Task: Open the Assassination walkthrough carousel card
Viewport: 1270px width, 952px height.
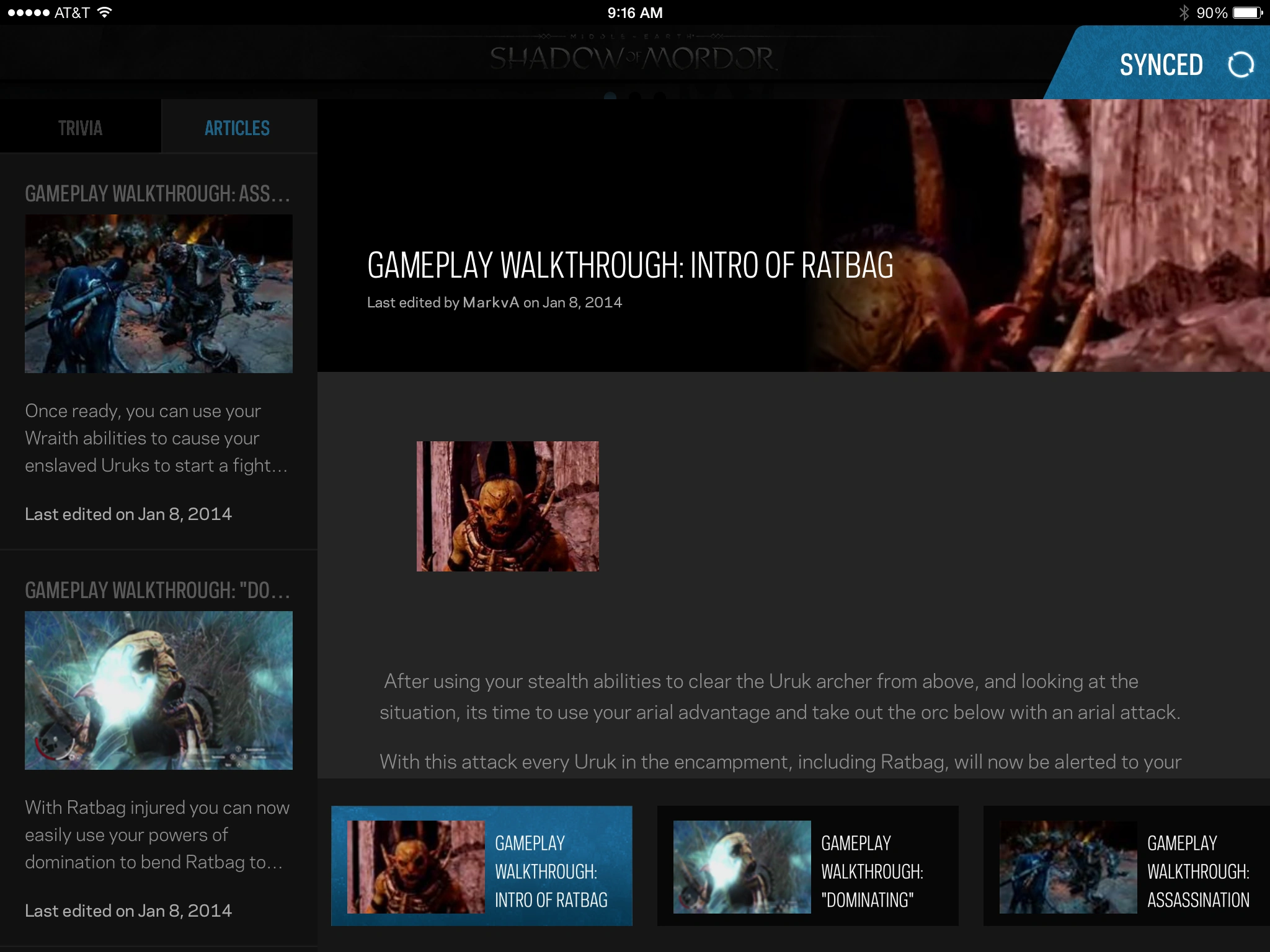Action: [1197, 871]
